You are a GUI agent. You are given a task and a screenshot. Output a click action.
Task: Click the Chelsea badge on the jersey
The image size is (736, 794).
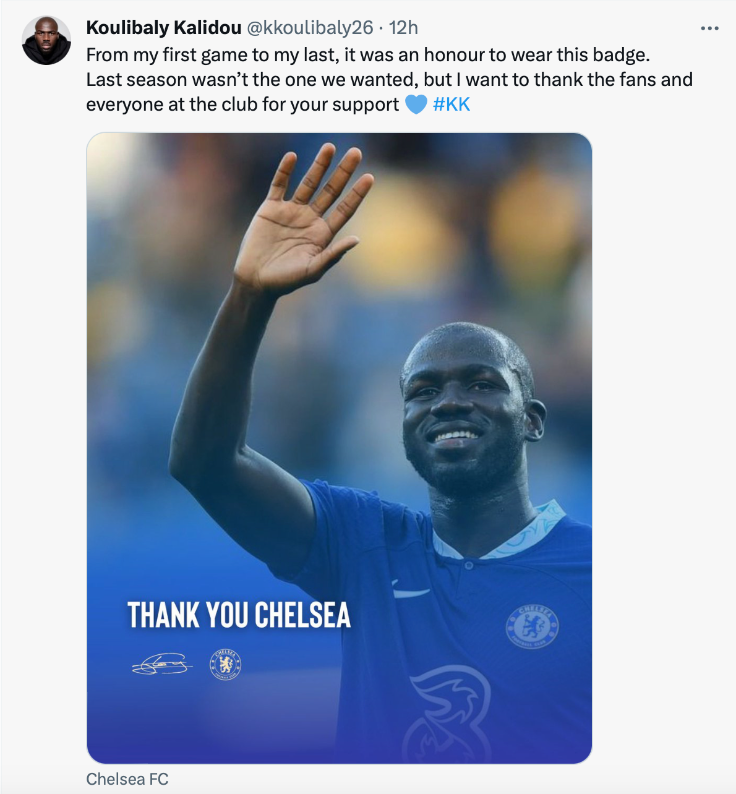[532, 625]
